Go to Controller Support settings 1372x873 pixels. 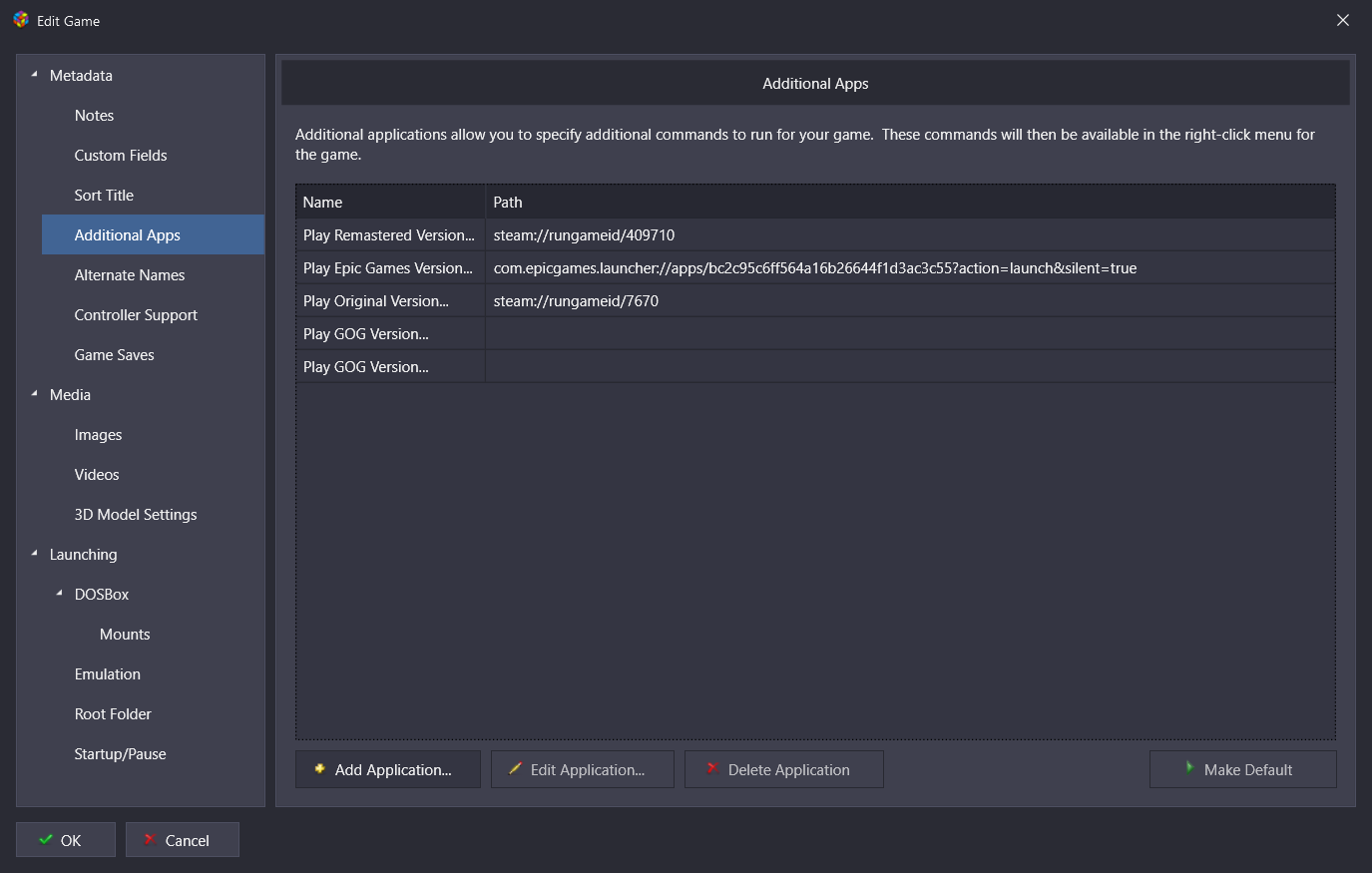pos(136,315)
